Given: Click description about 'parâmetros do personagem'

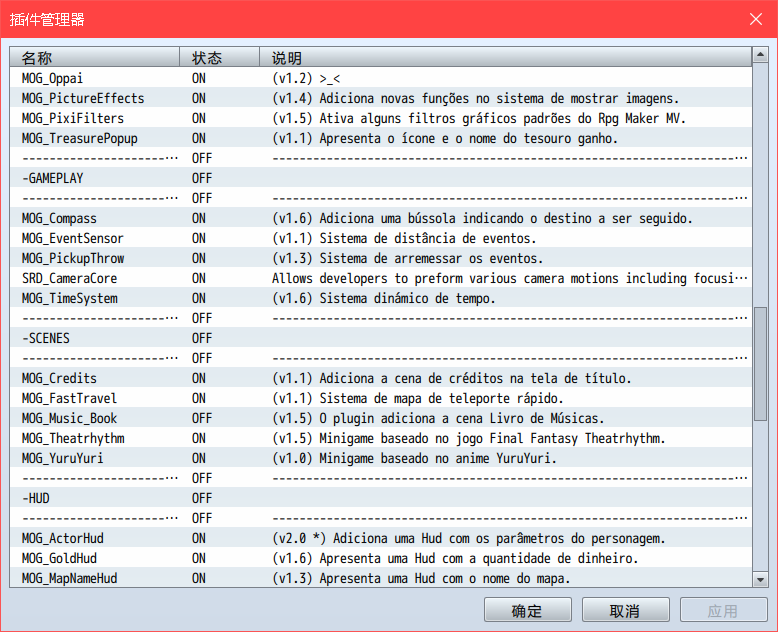Looking at the screenshot, I should (468, 538).
